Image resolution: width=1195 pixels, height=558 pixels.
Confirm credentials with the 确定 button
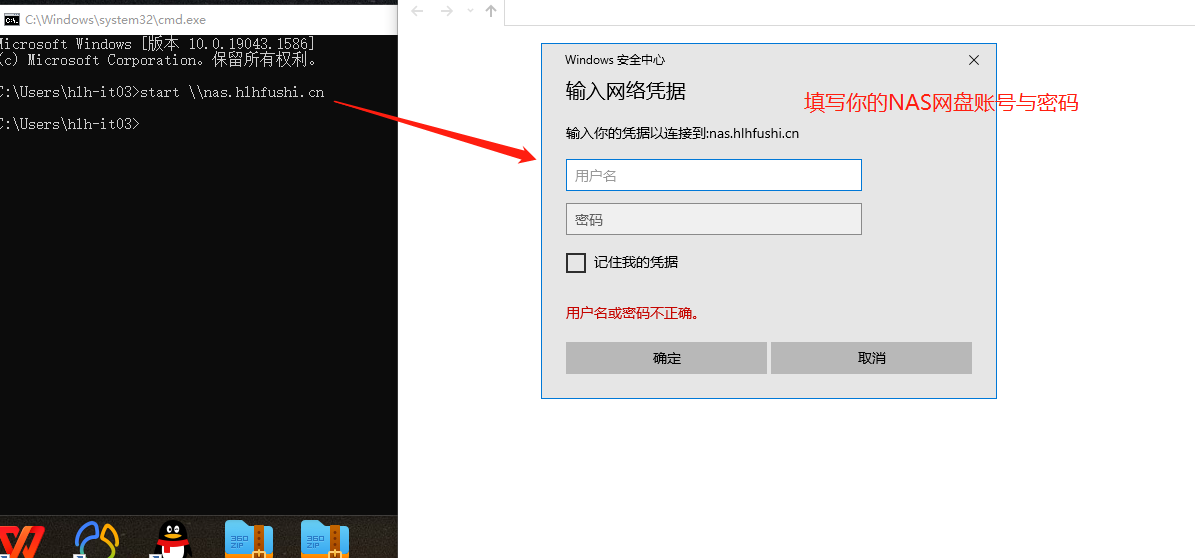coord(666,358)
